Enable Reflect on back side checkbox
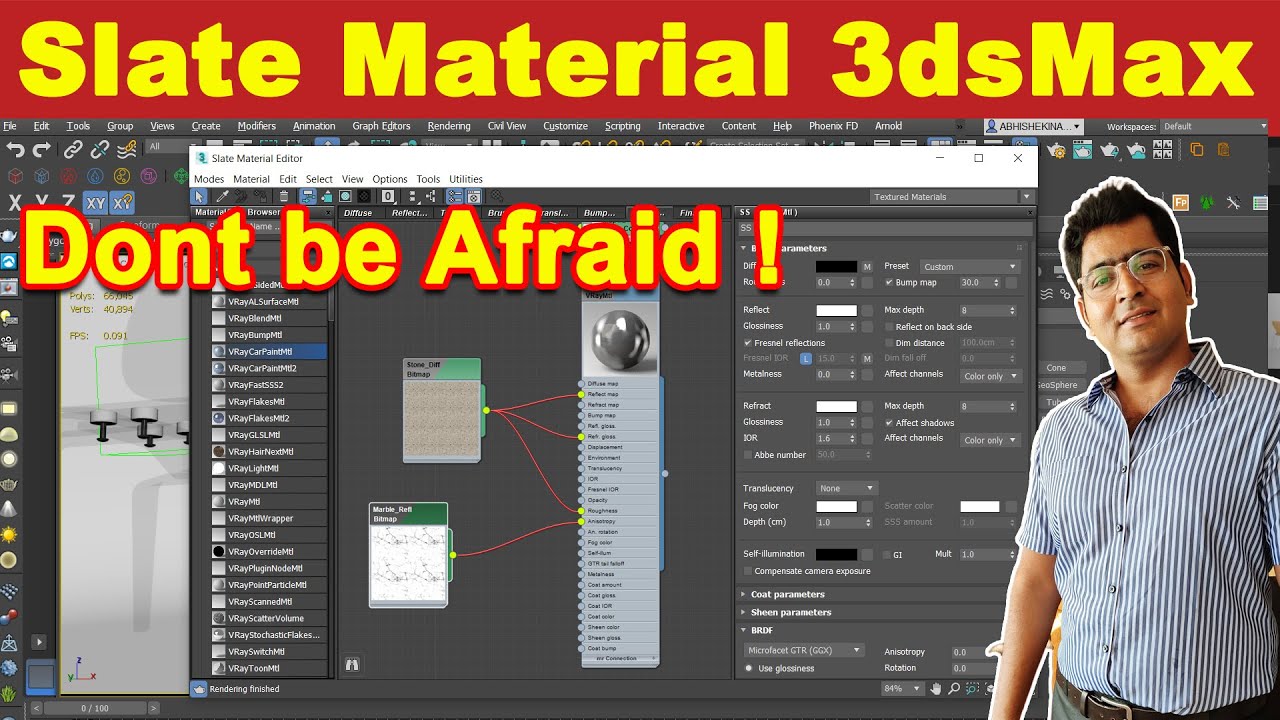 click(889, 327)
